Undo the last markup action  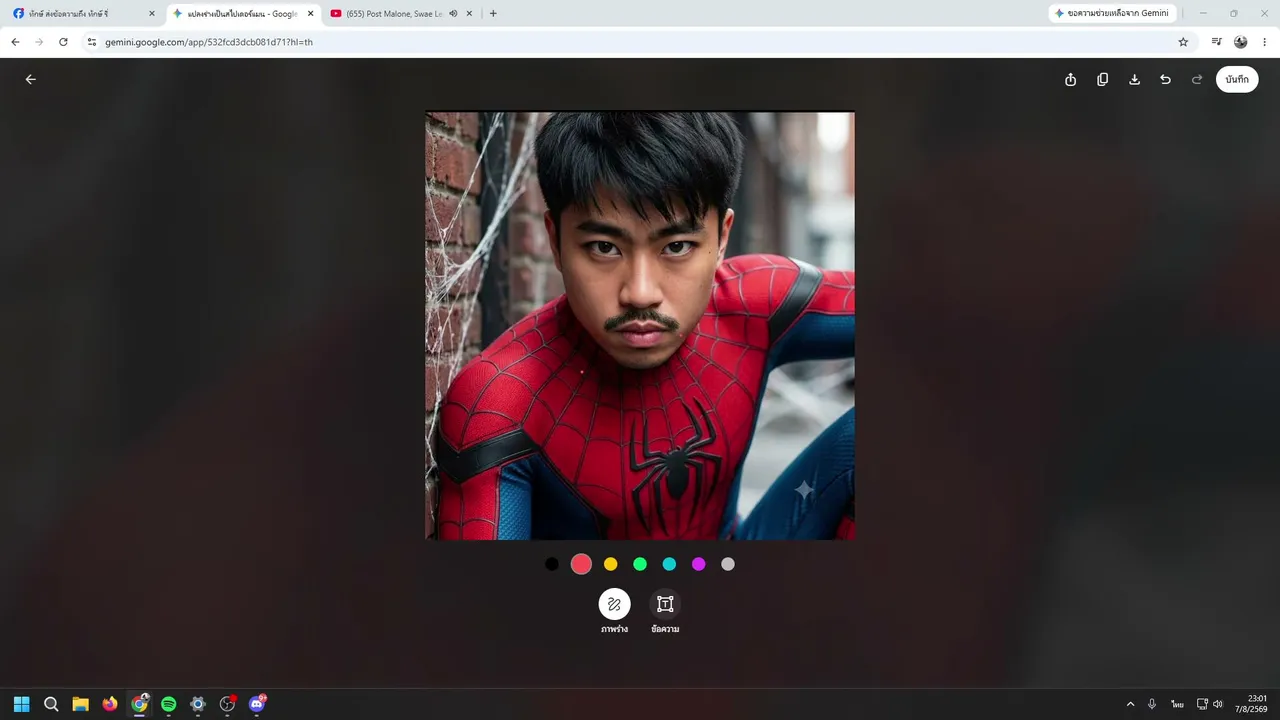coord(1165,79)
